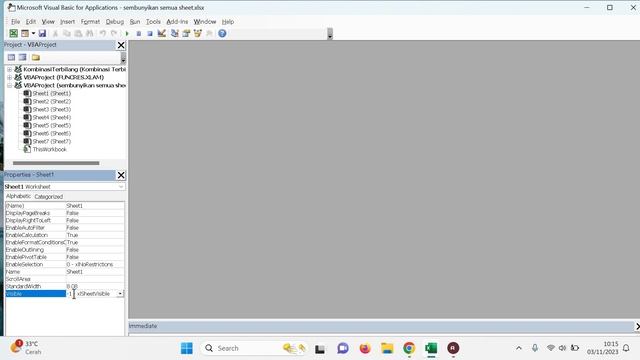Screen dimensions: 640x360
Task: Open the Run menu
Action: coord(135,22)
